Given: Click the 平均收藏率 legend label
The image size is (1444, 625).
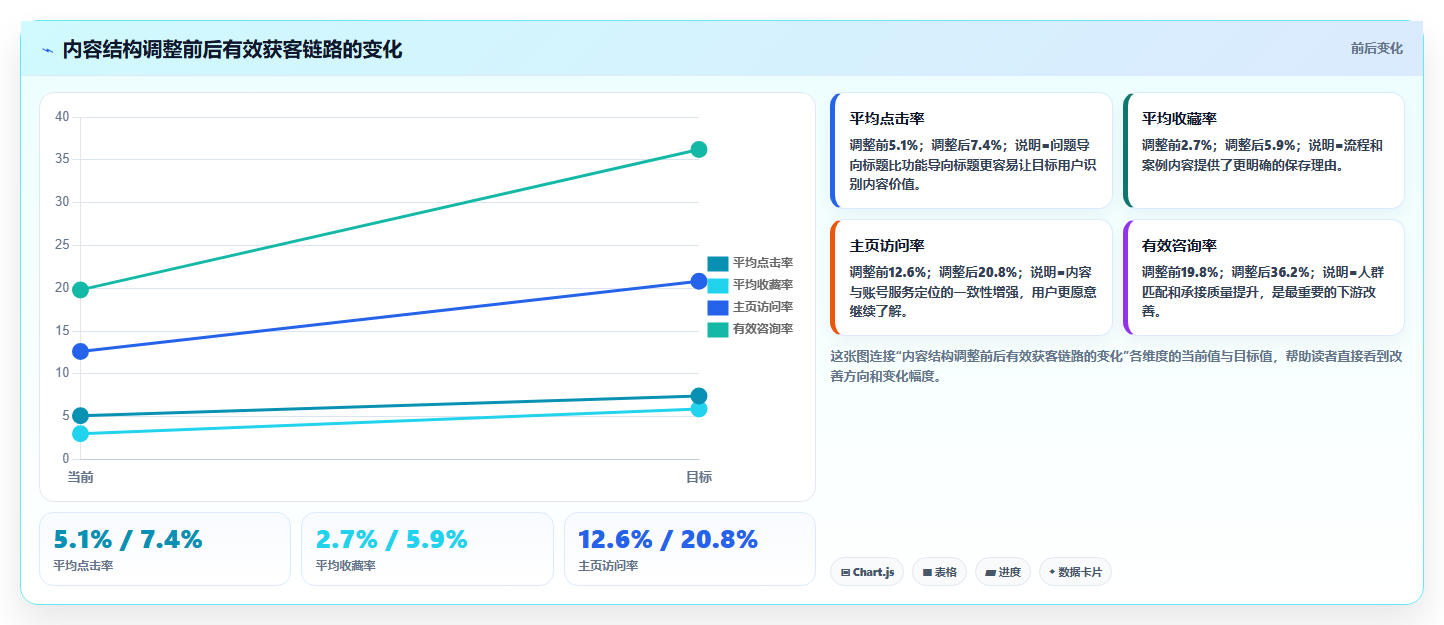Looking at the screenshot, I should (x=763, y=285).
